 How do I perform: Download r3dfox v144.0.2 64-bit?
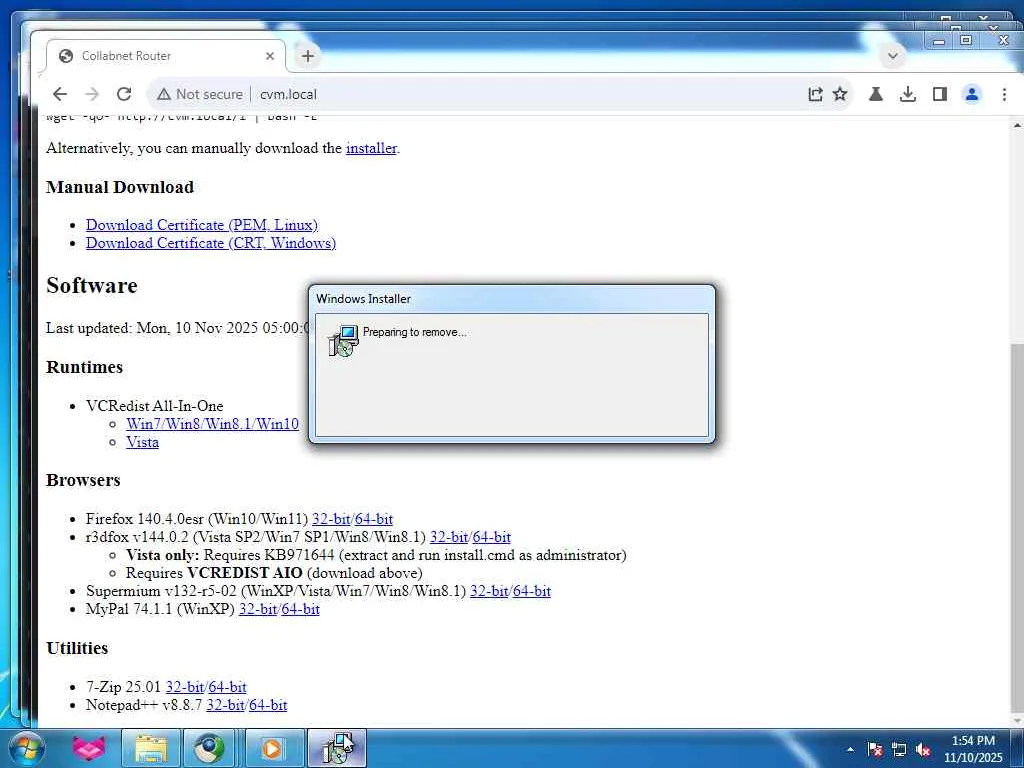(x=492, y=537)
